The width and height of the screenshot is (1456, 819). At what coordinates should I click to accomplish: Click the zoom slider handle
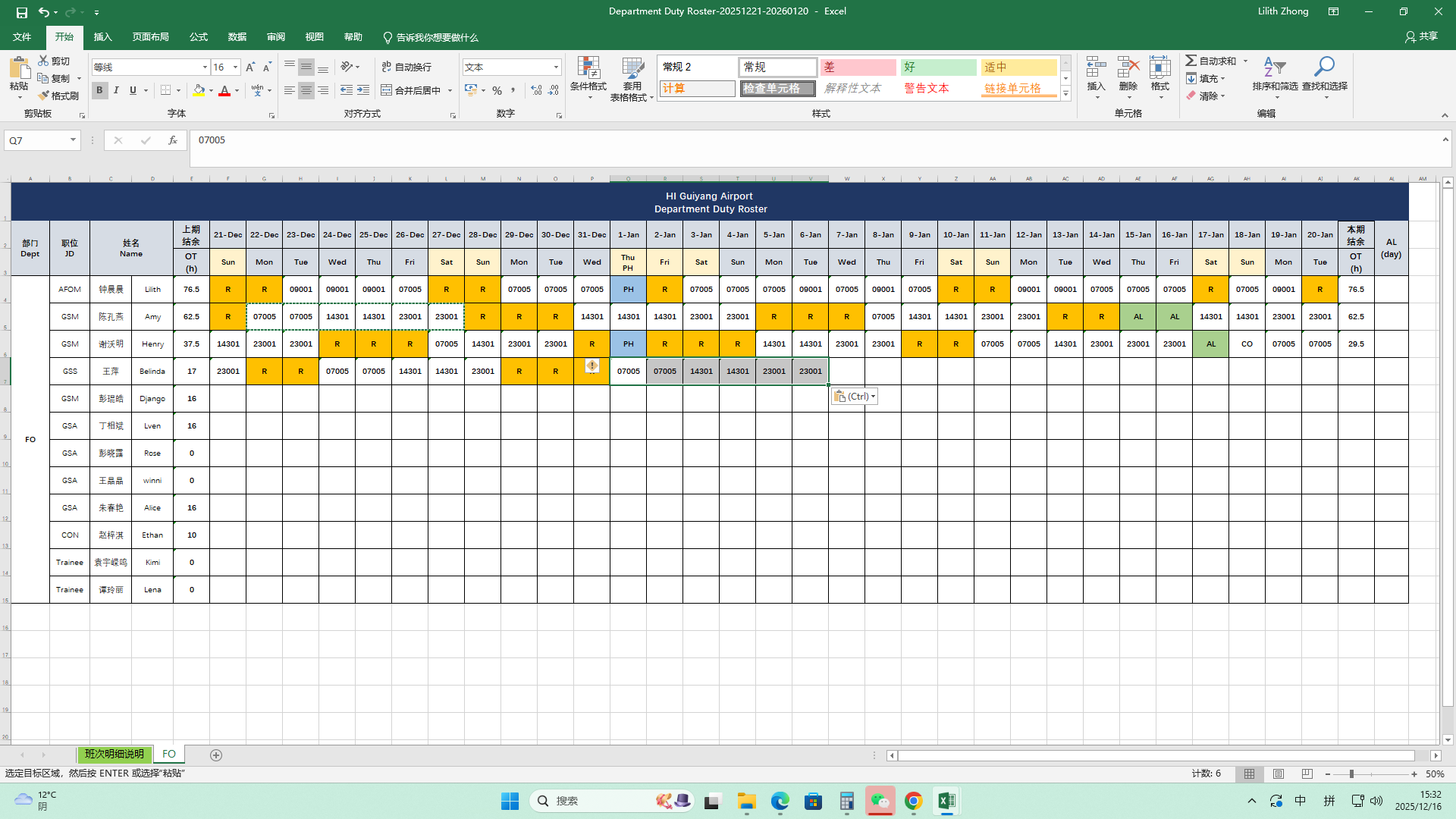coord(1351,774)
